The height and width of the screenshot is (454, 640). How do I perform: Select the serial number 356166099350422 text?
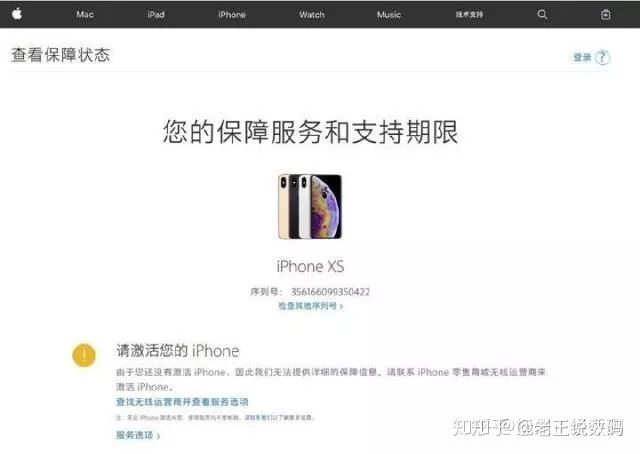(330, 292)
